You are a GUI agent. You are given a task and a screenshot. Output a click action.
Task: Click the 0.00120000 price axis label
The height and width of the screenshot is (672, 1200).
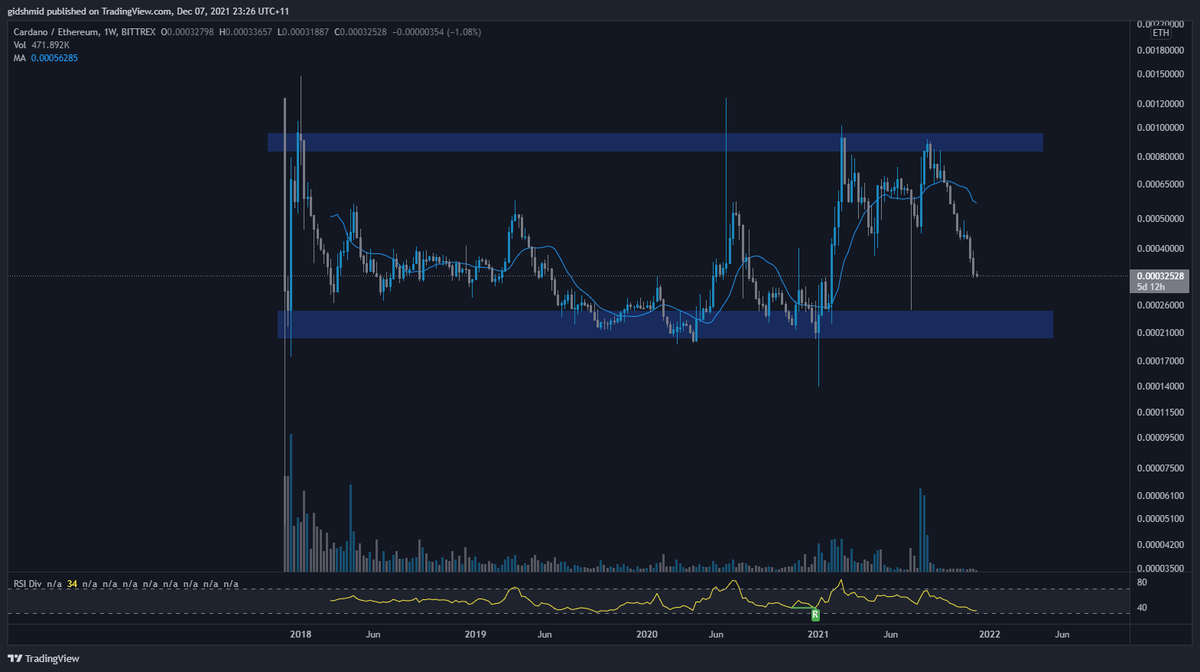pyautogui.click(x=1160, y=104)
